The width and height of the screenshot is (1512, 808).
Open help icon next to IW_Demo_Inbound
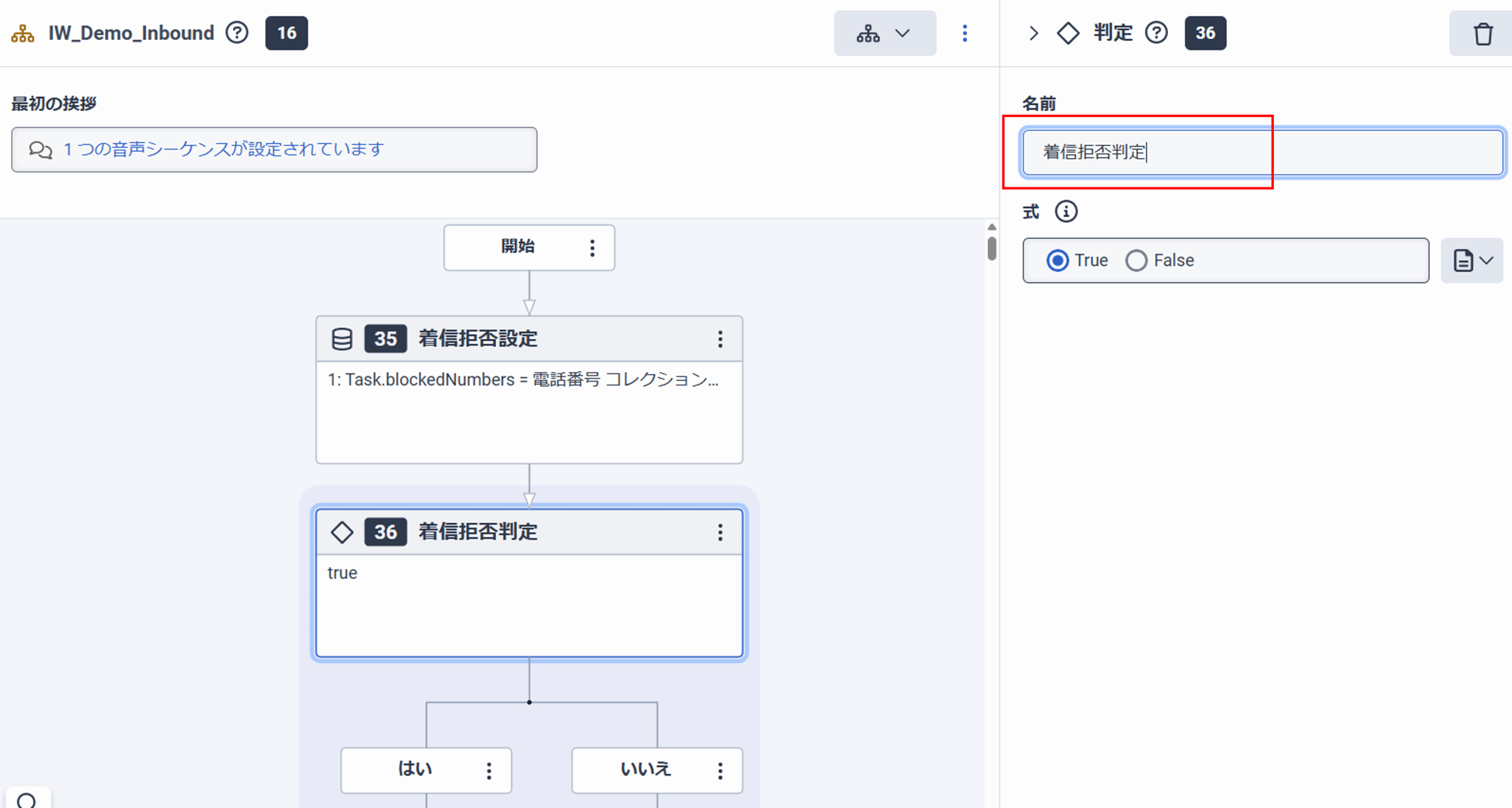237,33
